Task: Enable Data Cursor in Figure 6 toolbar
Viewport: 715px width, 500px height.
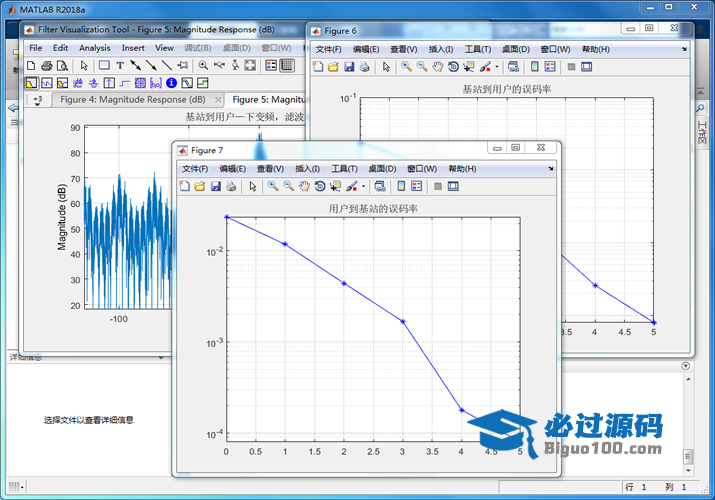Action: point(469,67)
